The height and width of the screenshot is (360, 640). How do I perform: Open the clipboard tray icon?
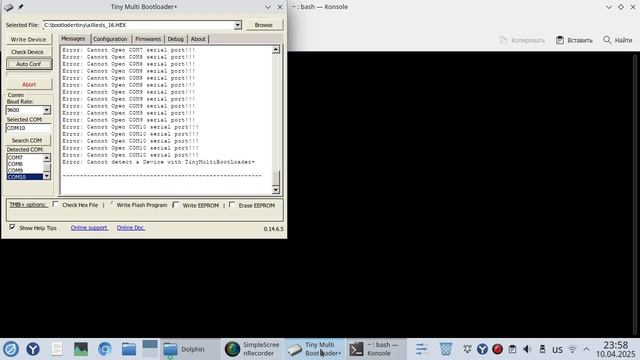click(512, 349)
